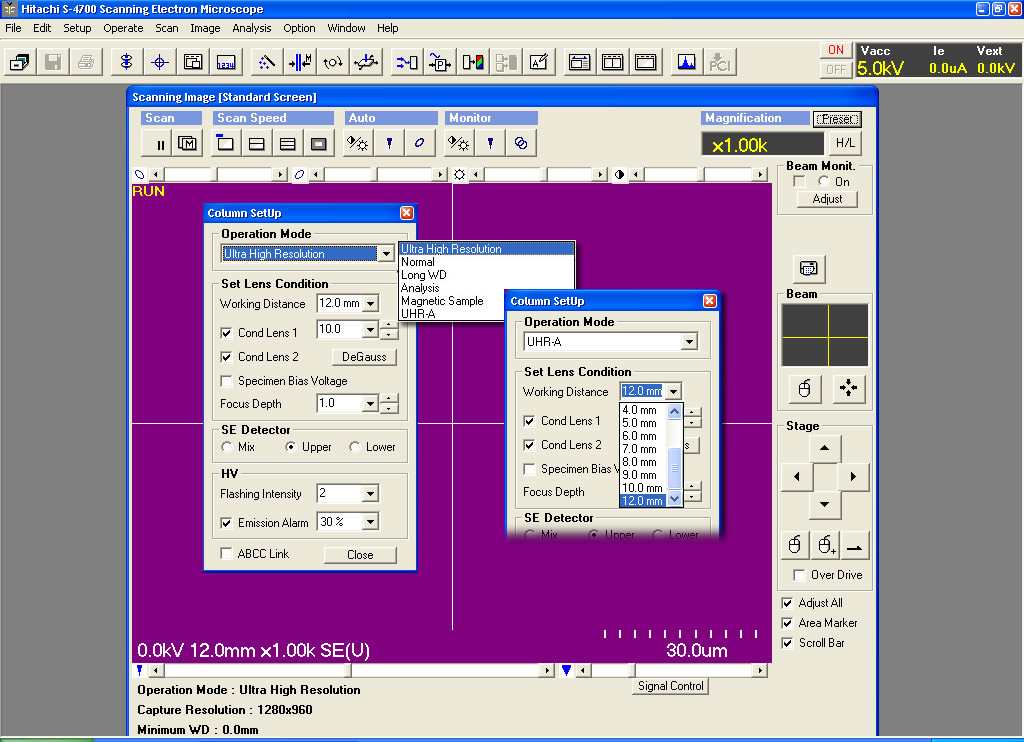
Task: Click the PCI transfer toolbar icon
Action: click(x=720, y=63)
